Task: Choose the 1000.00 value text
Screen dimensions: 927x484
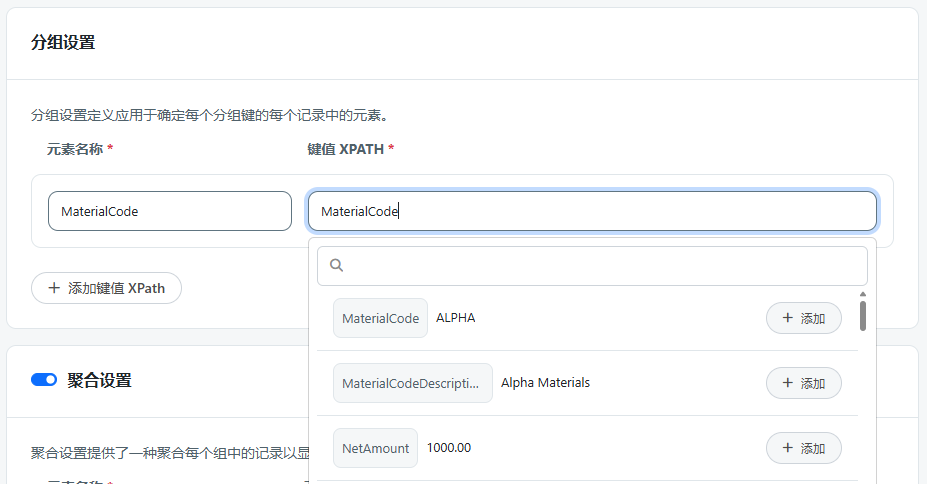Action: click(449, 448)
